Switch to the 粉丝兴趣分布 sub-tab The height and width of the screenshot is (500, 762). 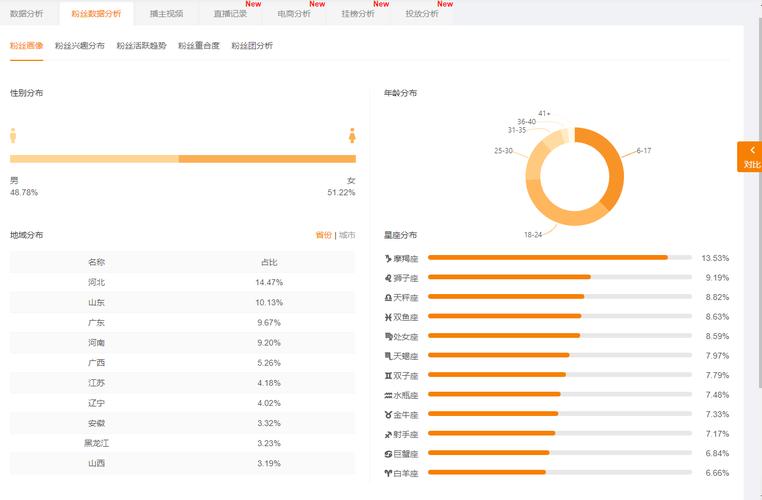click(x=79, y=46)
